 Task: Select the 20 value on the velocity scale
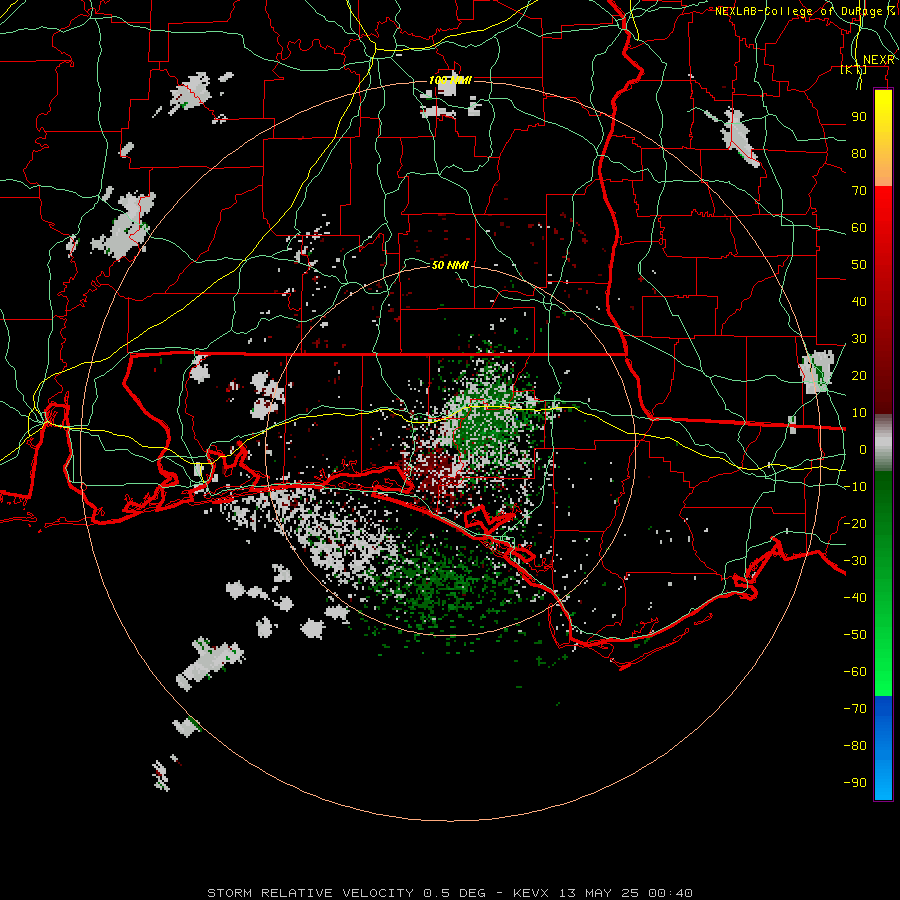coord(859,375)
